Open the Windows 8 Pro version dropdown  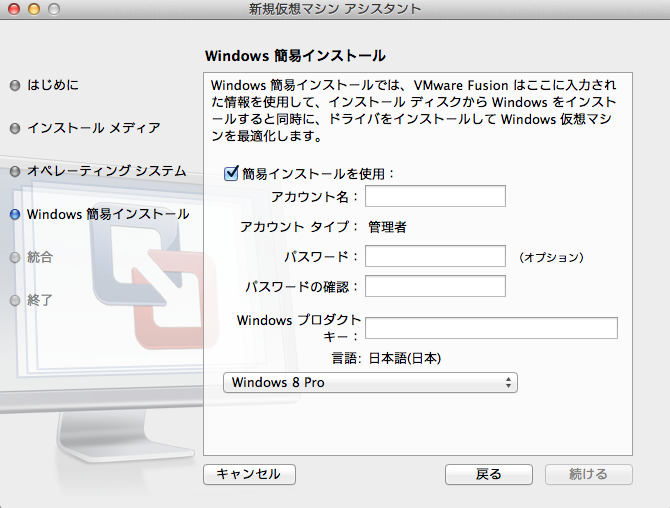tap(368, 383)
